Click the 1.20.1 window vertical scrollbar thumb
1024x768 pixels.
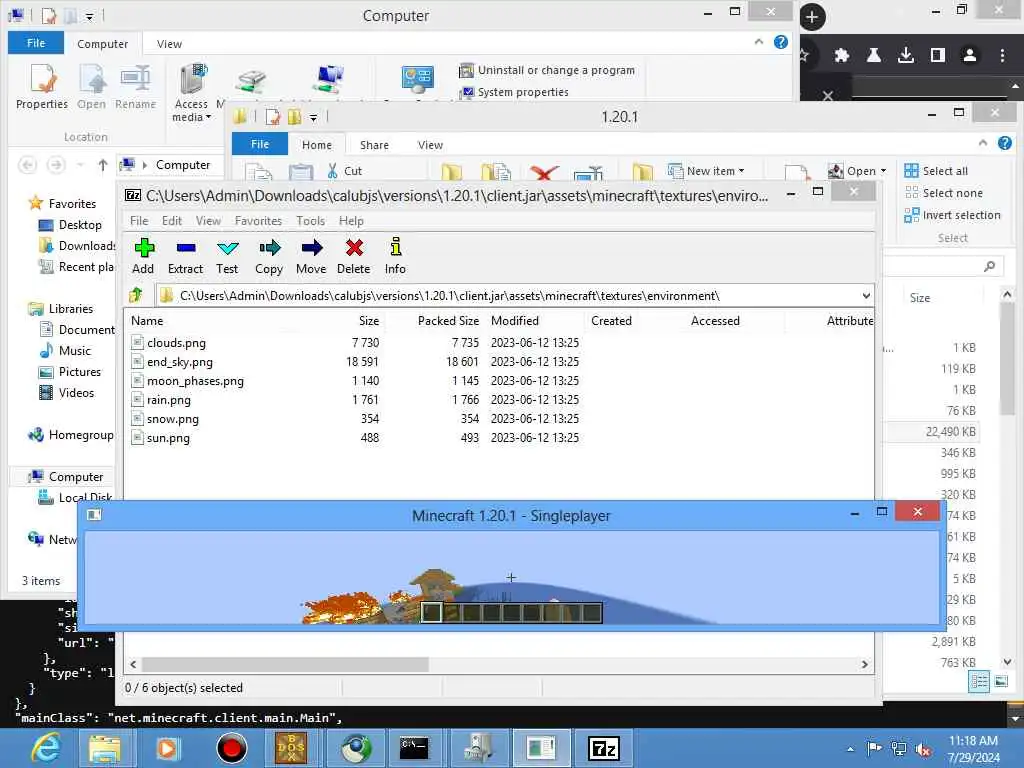[1007, 358]
